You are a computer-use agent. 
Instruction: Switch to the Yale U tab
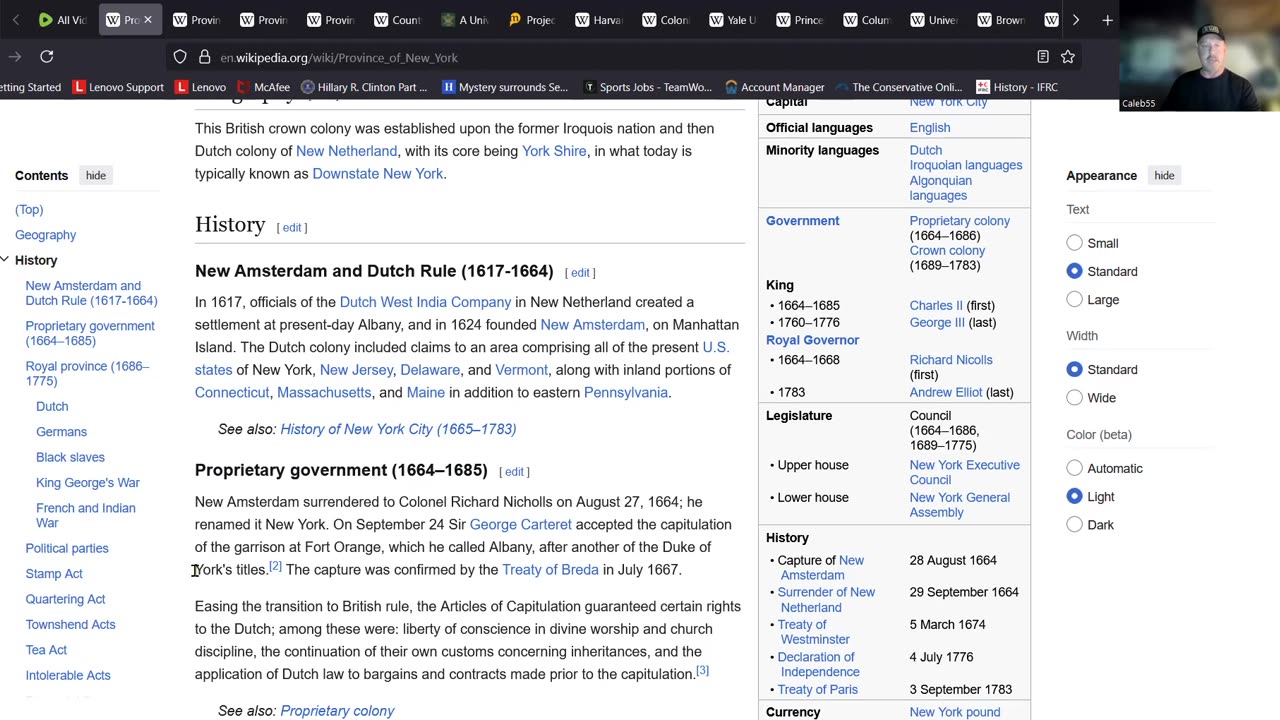(732, 20)
